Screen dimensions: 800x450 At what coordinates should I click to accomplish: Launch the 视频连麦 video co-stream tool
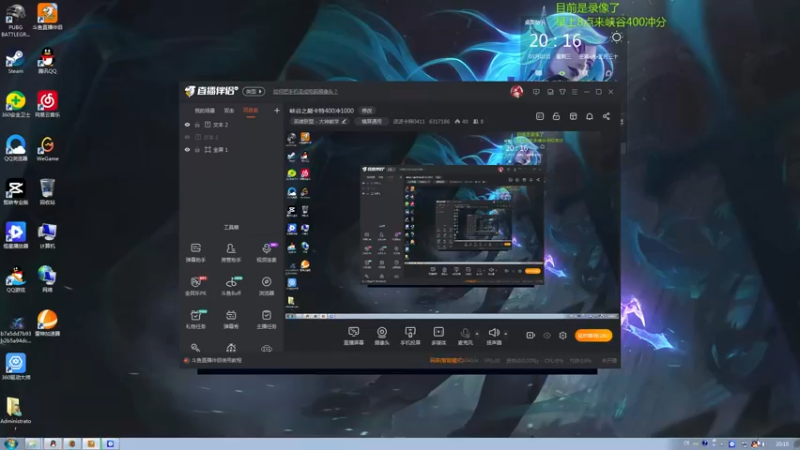[x=266, y=252]
